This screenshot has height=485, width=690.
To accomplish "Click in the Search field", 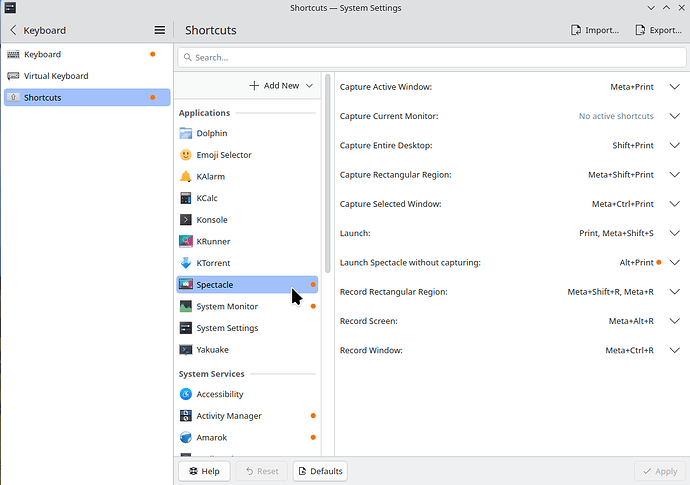I will coord(432,58).
